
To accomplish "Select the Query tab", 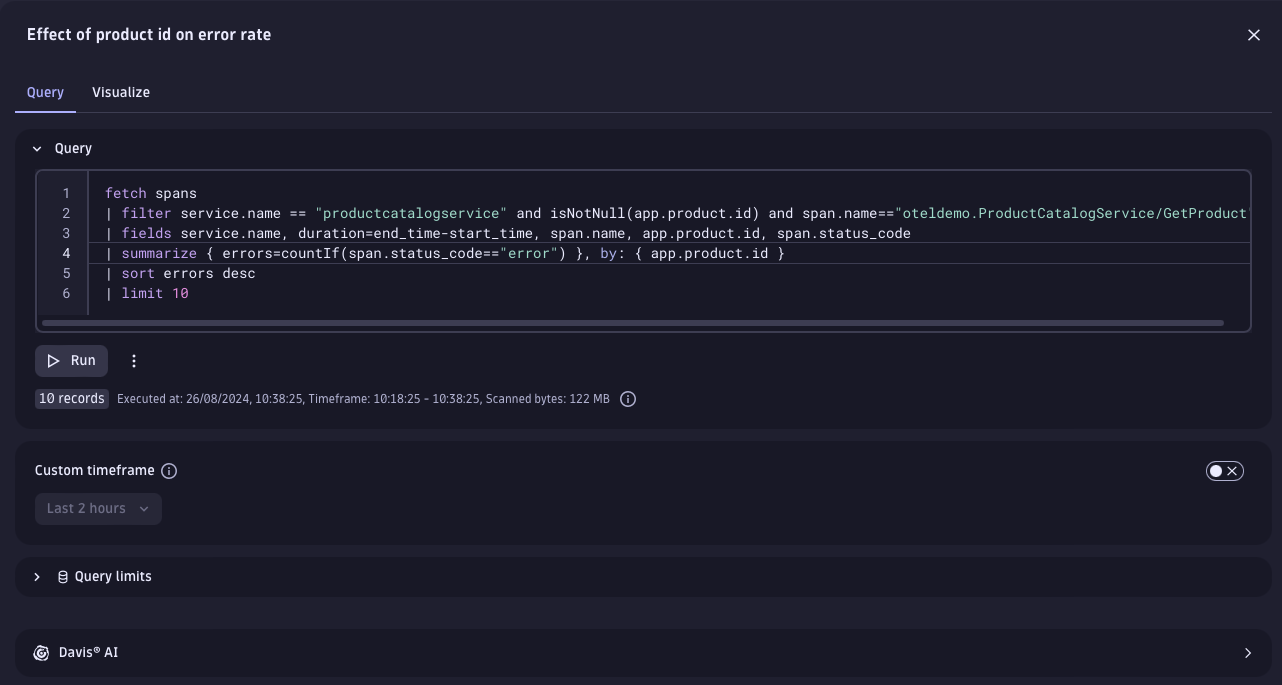I will [44, 92].
